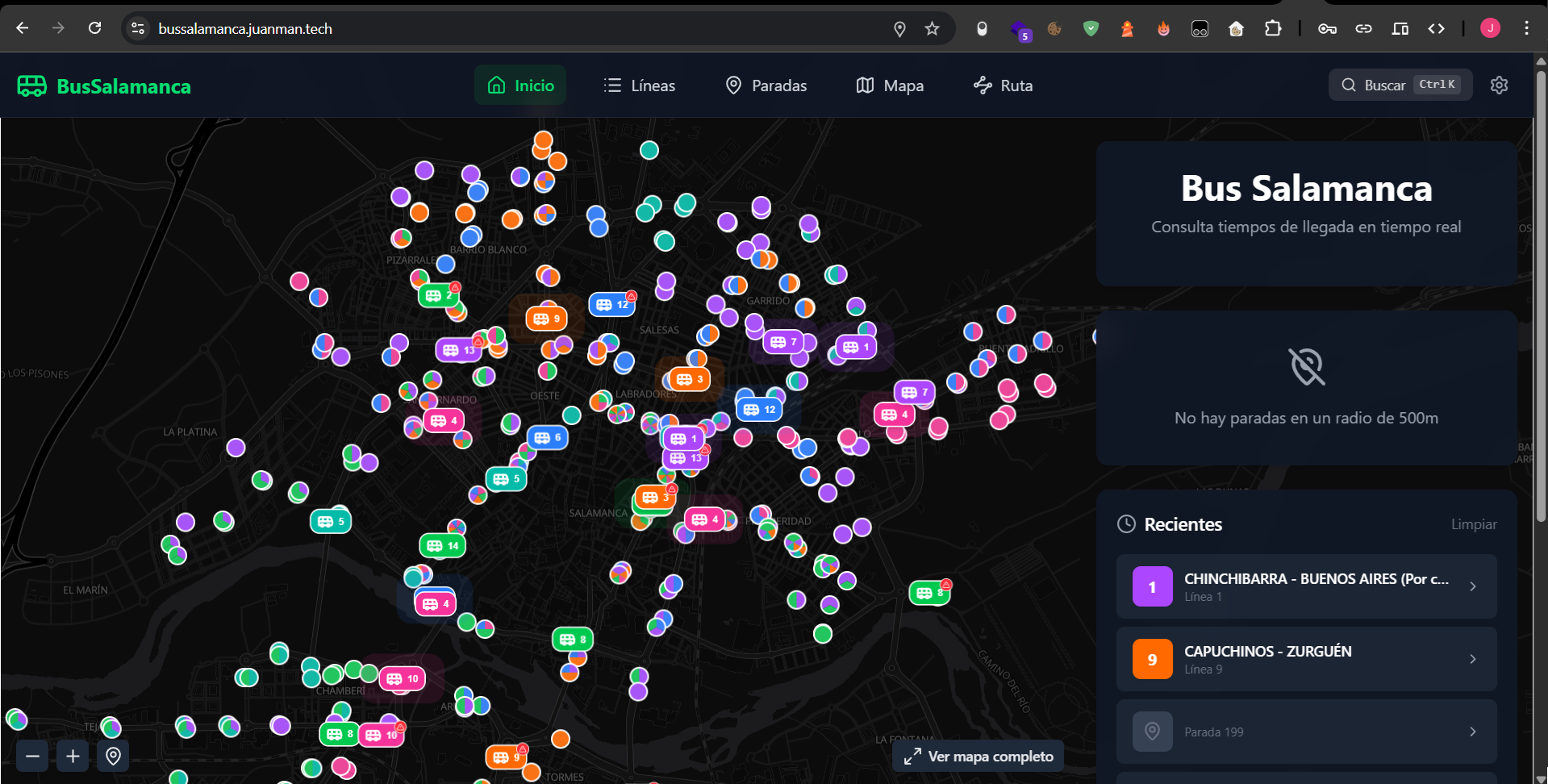Select the orange line 9 bus marker
1548x784 pixels.
(x=546, y=318)
